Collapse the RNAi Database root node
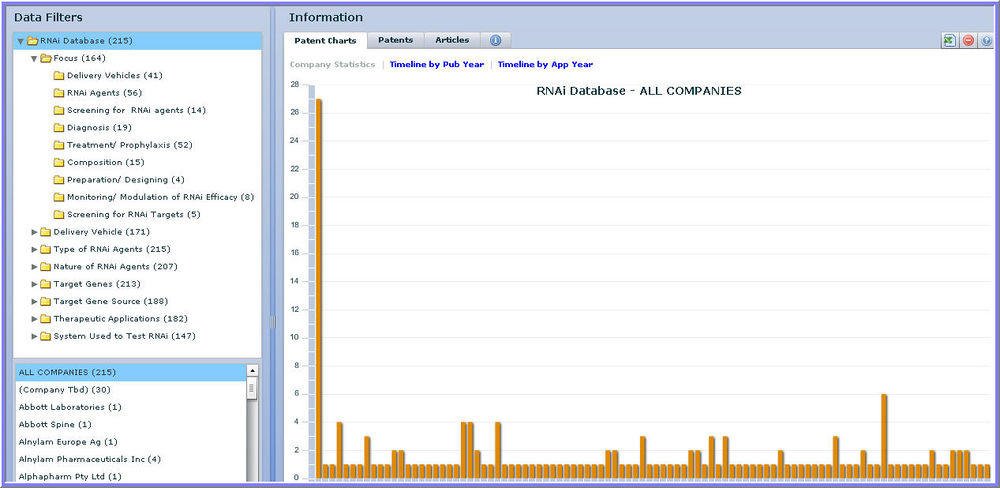 (x=20, y=41)
